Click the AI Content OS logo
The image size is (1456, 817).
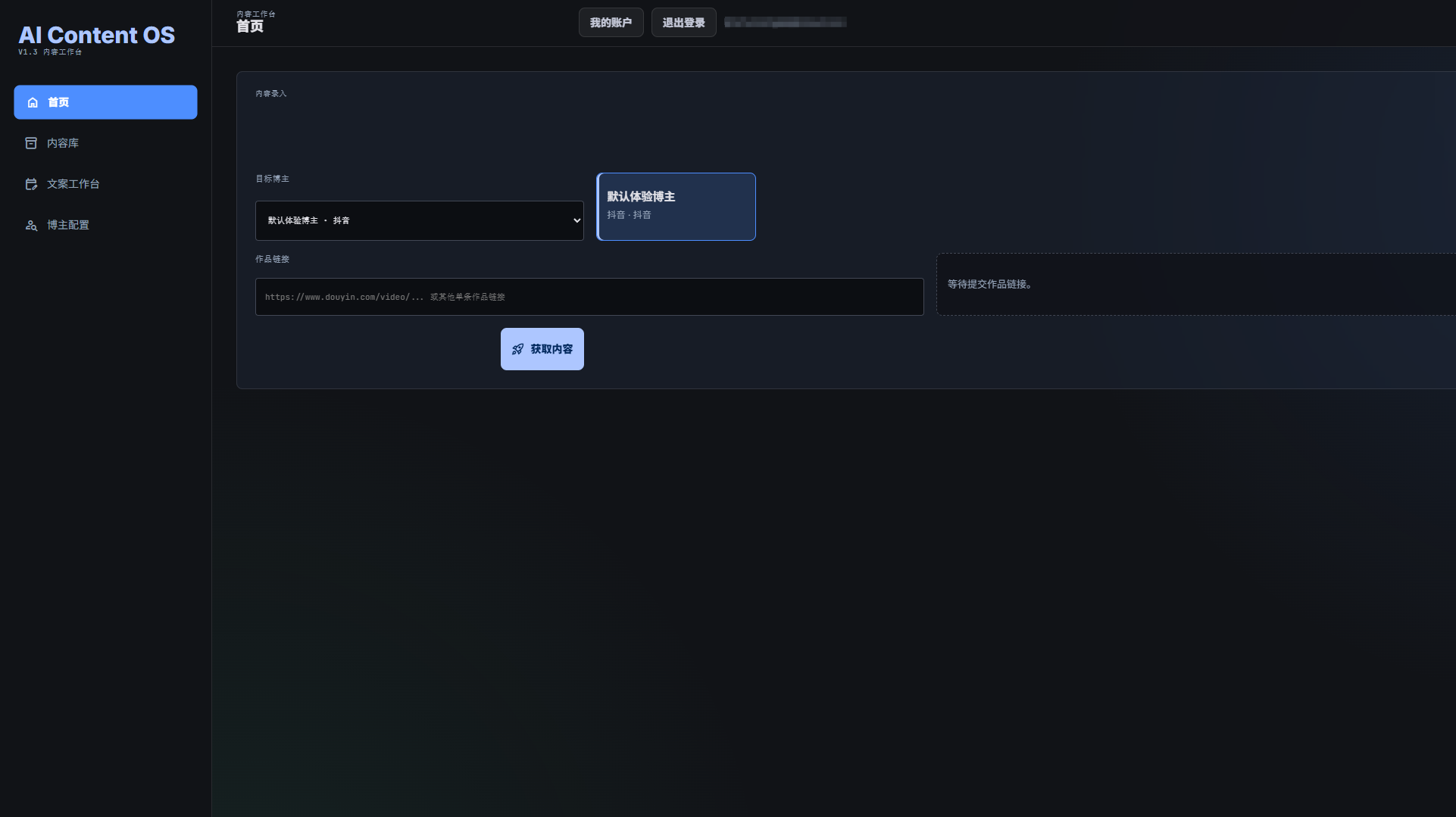(x=96, y=35)
